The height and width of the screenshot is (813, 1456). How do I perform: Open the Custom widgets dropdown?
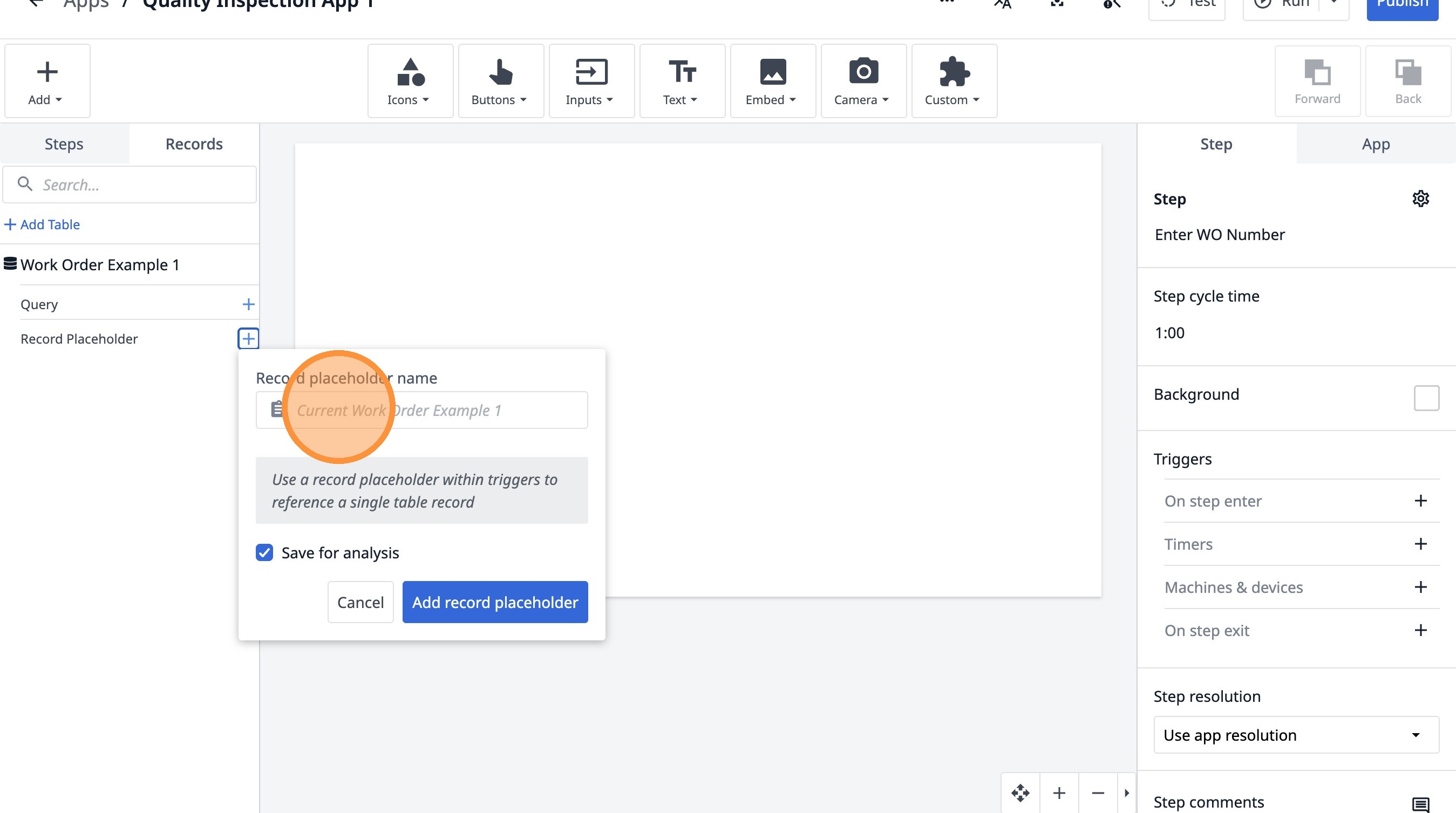[954, 81]
